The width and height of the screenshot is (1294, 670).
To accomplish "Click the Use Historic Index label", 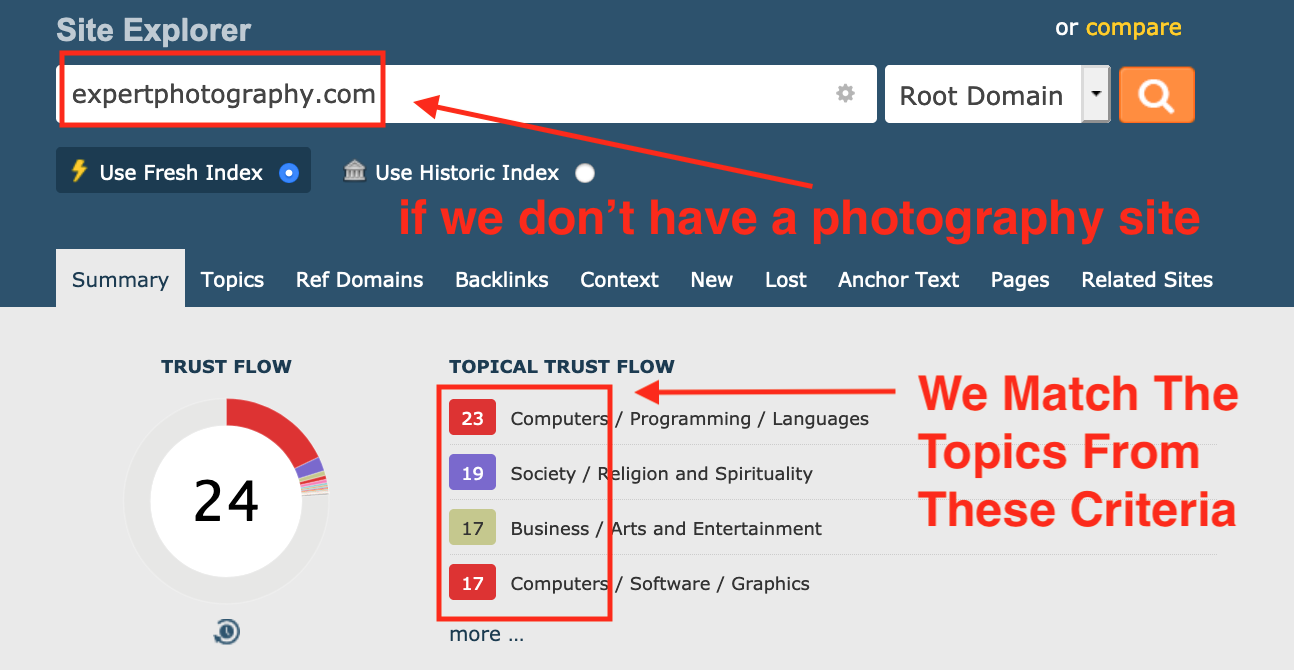I will point(467,173).
